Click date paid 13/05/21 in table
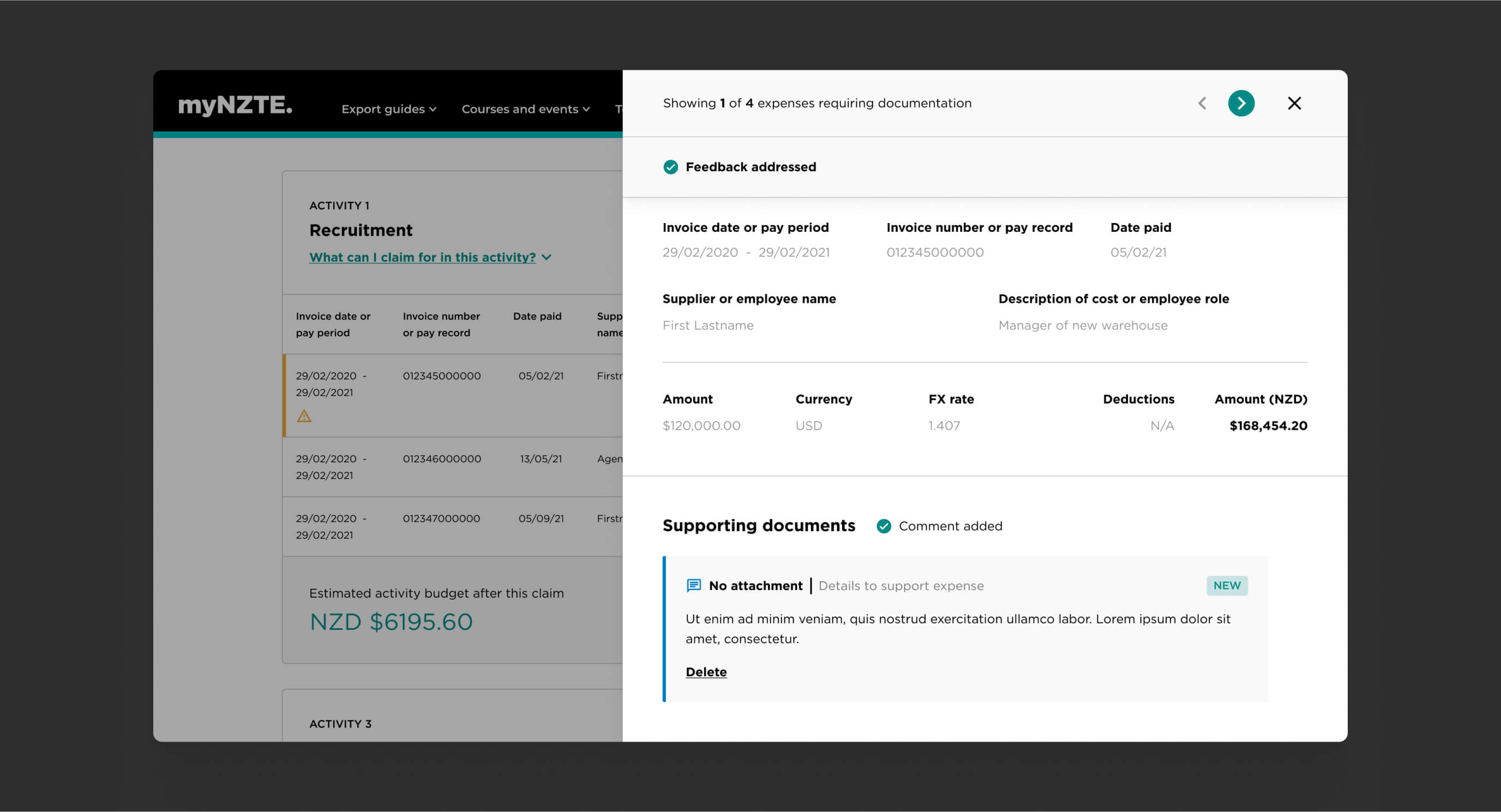The image size is (1501, 812). pos(541,459)
